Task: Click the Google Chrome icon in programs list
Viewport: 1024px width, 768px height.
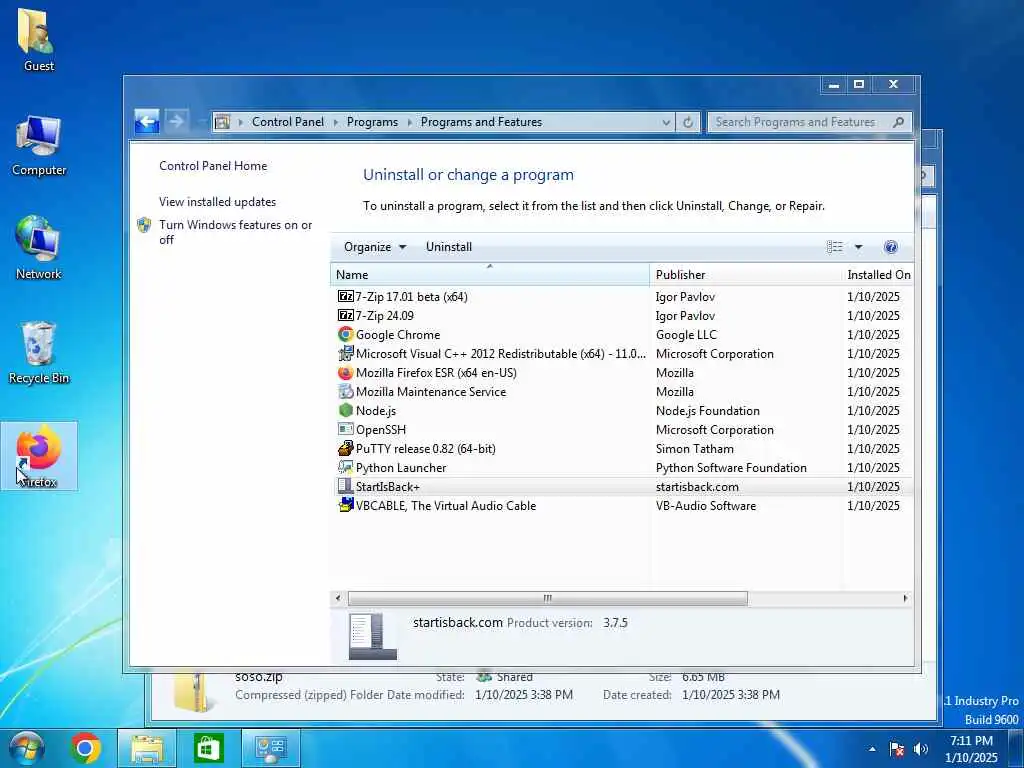Action: click(345, 334)
